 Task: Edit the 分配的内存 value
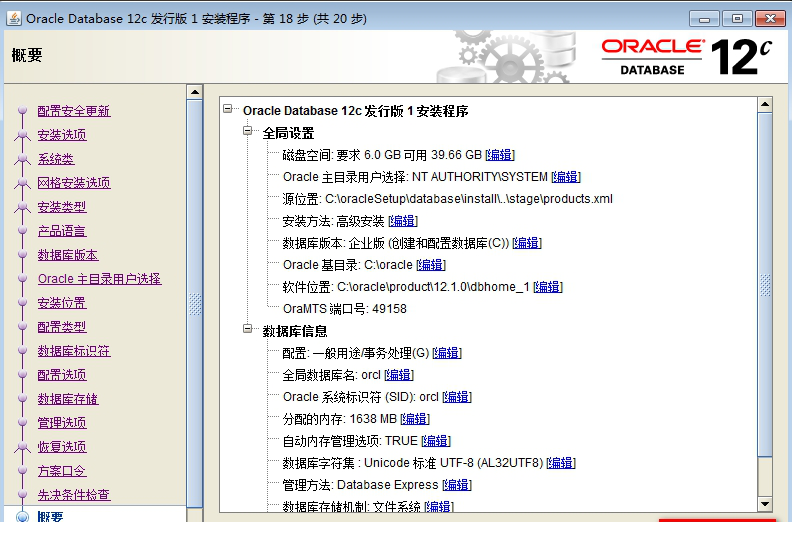pyautogui.click(x=415, y=419)
